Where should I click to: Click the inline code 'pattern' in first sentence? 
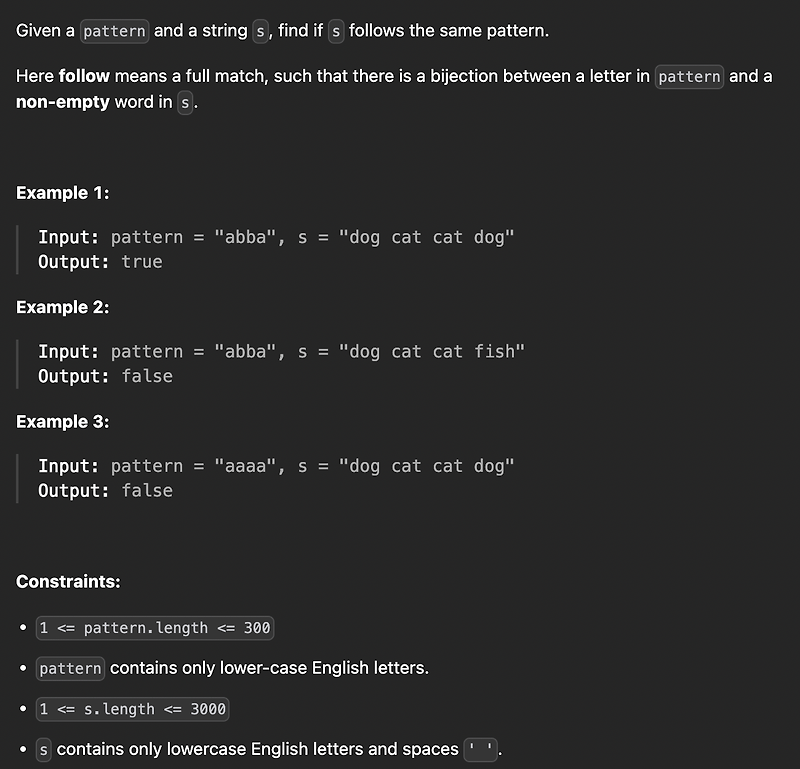click(x=114, y=31)
